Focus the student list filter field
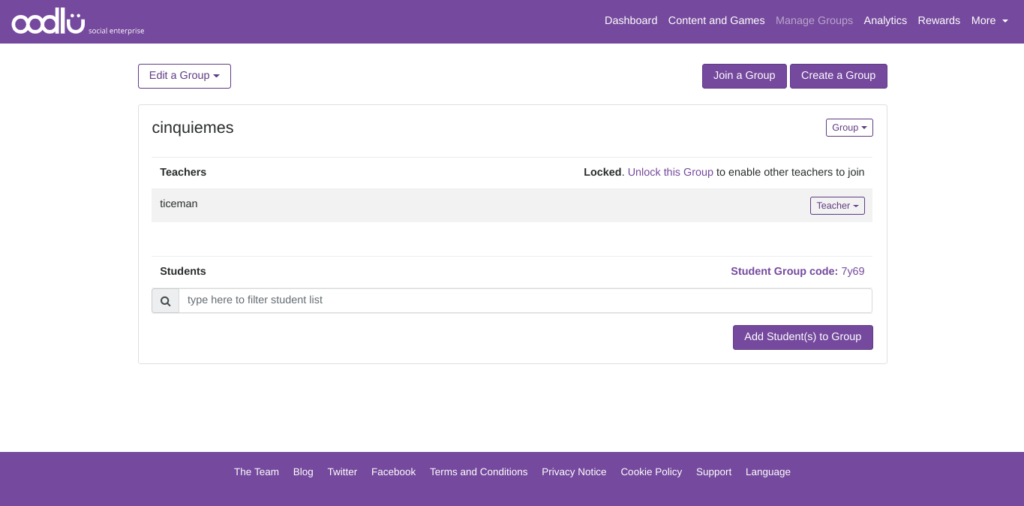The height and width of the screenshot is (506, 1024). click(524, 301)
